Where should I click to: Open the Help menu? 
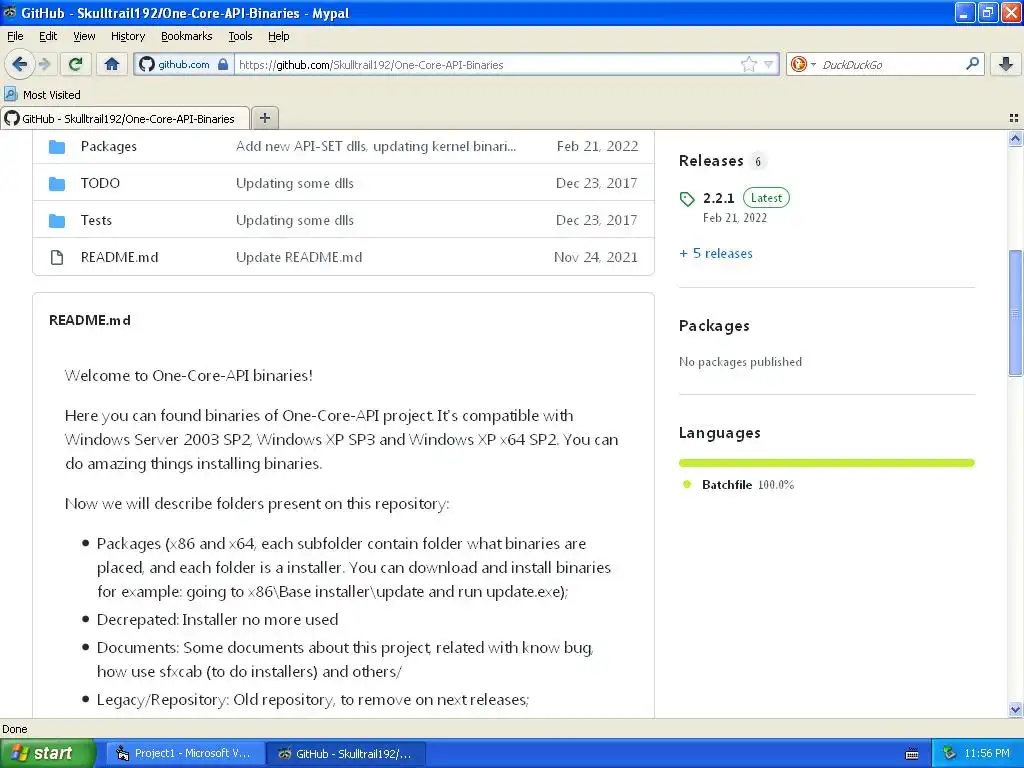coord(278,36)
